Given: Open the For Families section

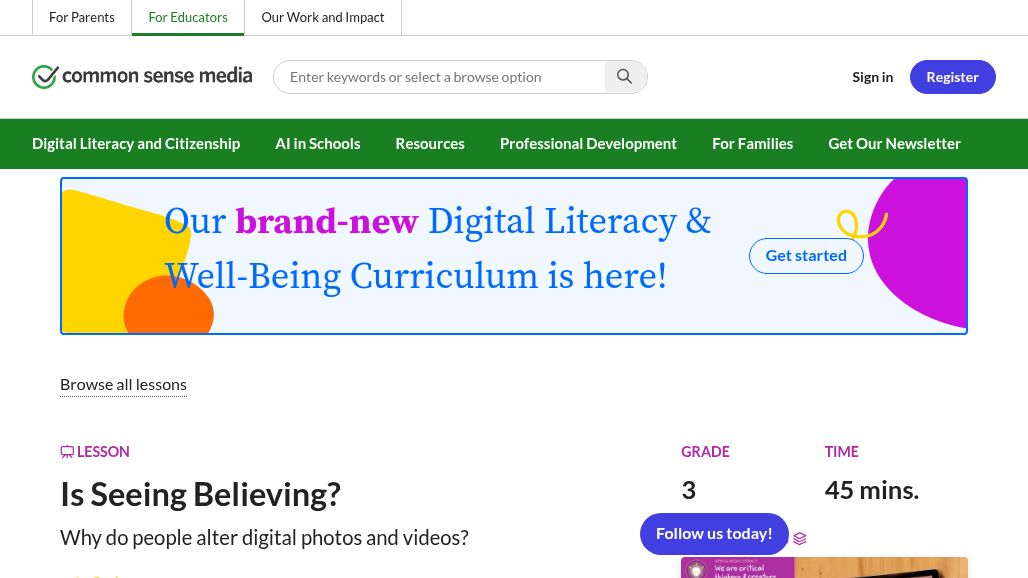Looking at the screenshot, I should [x=752, y=143].
